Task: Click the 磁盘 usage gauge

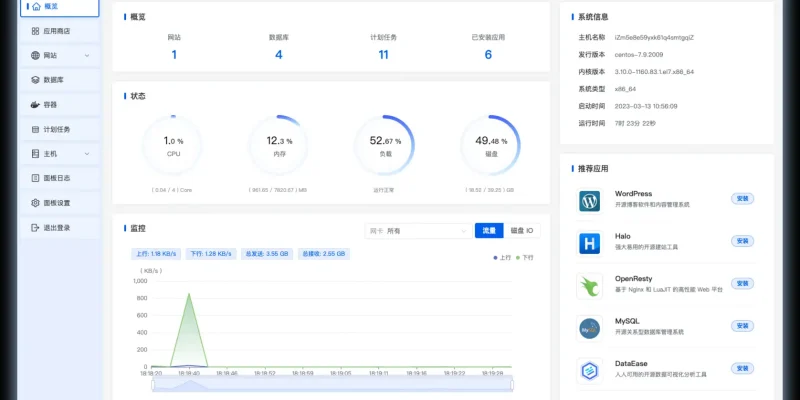Action: pyautogui.click(x=490, y=145)
